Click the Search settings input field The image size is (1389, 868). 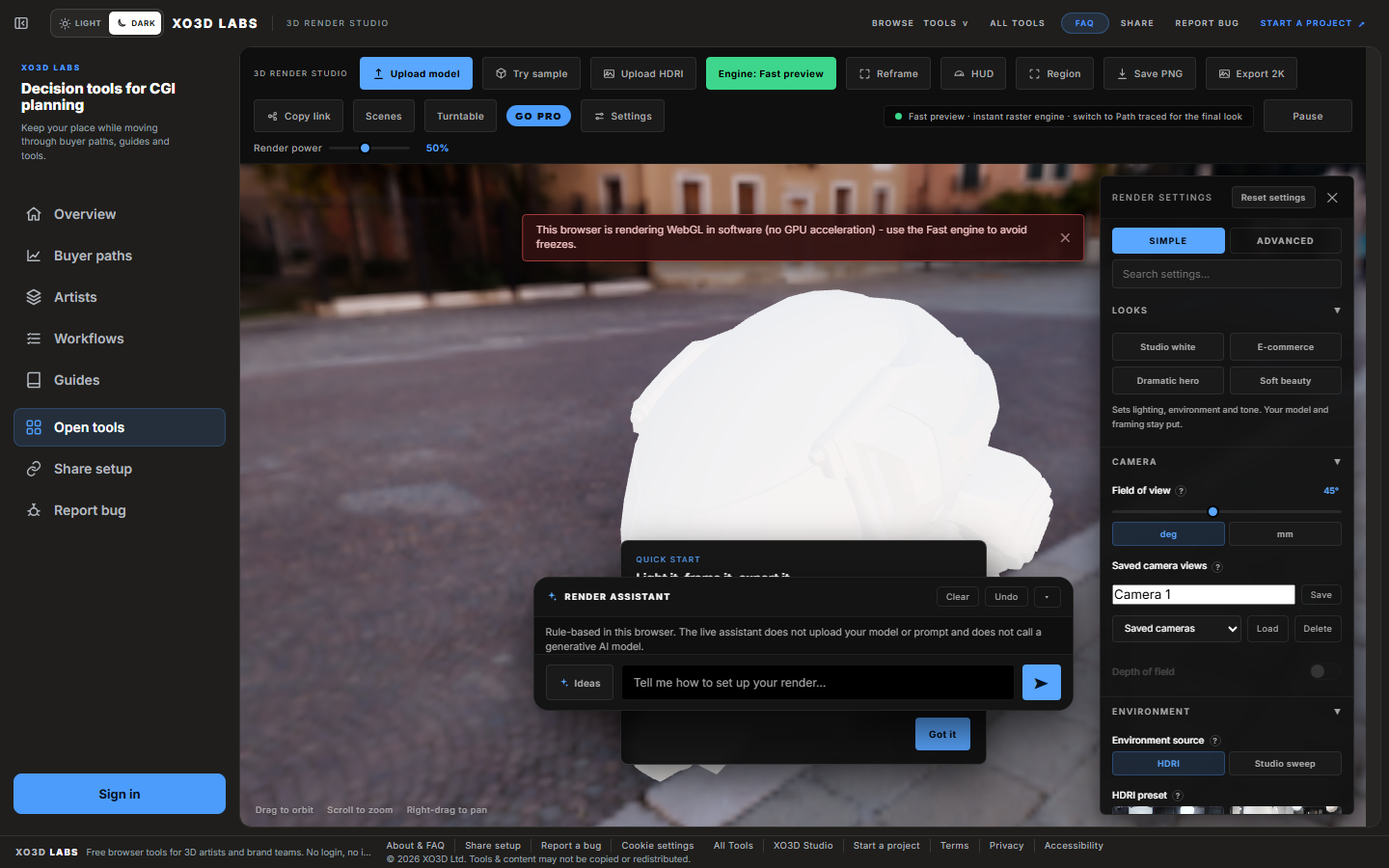1226,274
